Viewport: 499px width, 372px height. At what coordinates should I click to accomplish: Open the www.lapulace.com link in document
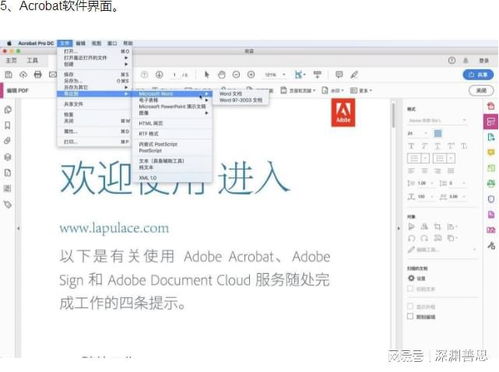pyautogui.click(x=114, y=228)
